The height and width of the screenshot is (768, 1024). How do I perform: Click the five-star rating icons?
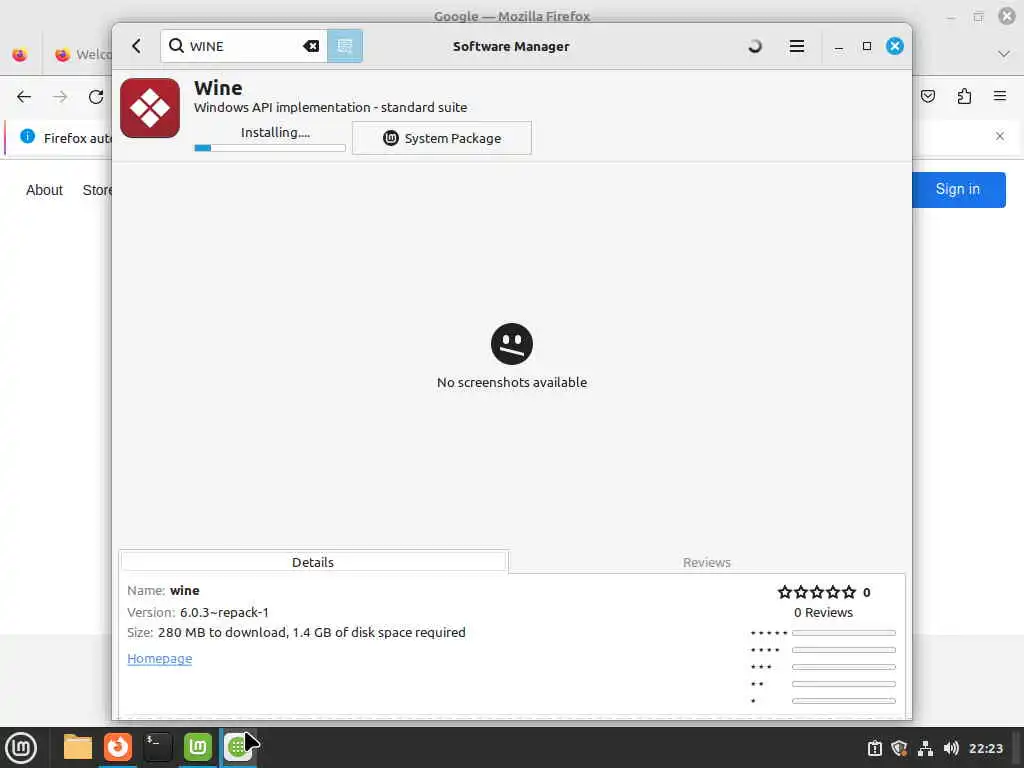(x=816, y=592)
